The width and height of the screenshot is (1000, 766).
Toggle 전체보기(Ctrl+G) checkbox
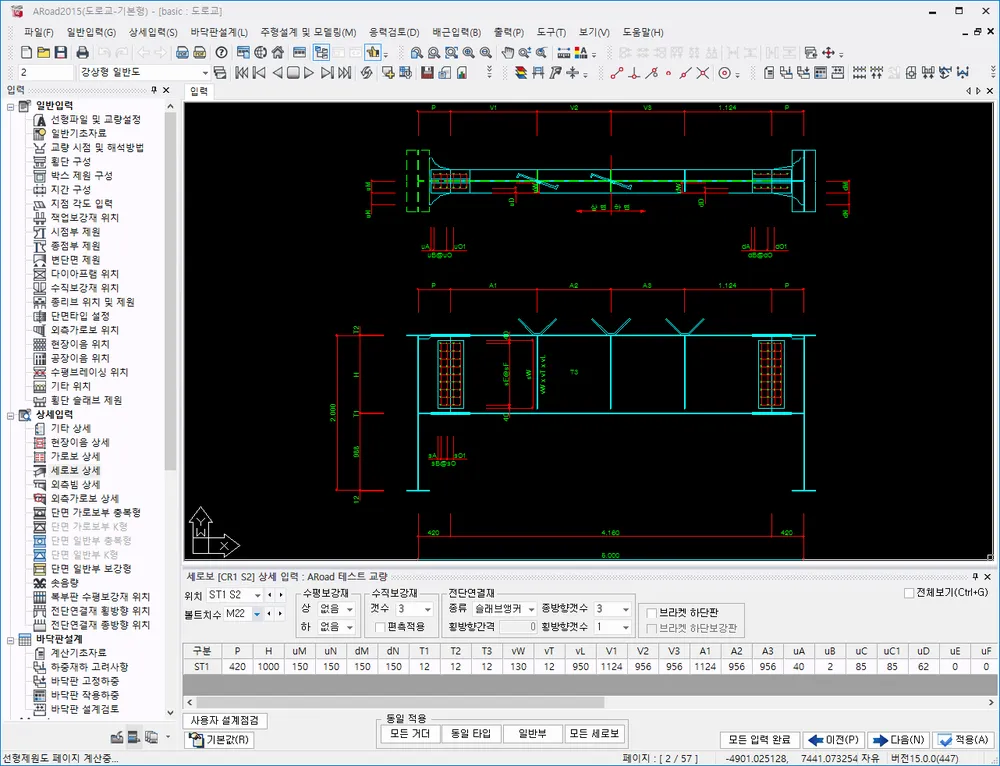click(x=909, y=593)
